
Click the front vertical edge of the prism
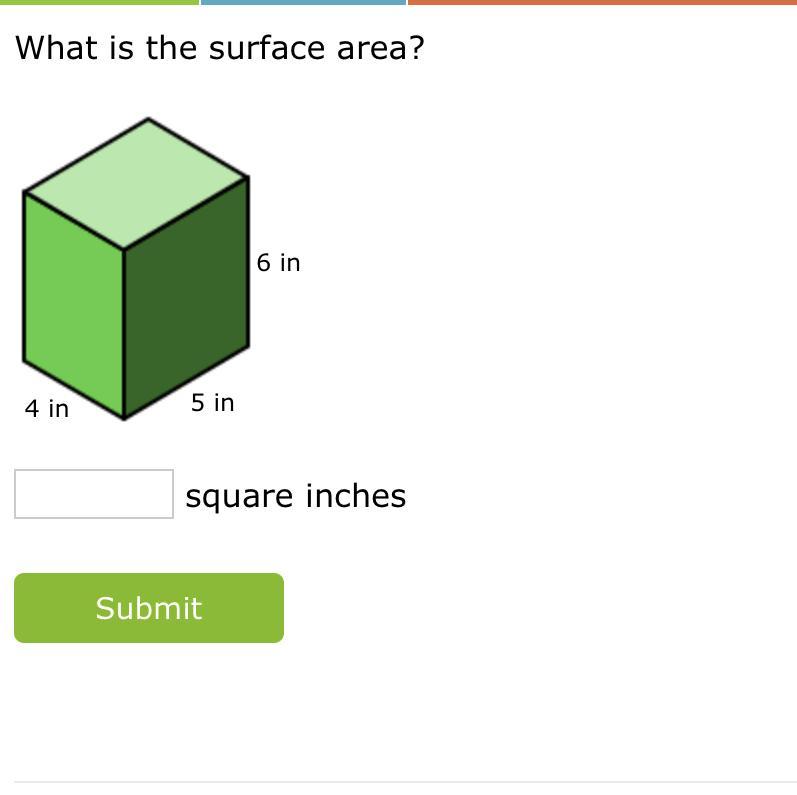point(125,333)
